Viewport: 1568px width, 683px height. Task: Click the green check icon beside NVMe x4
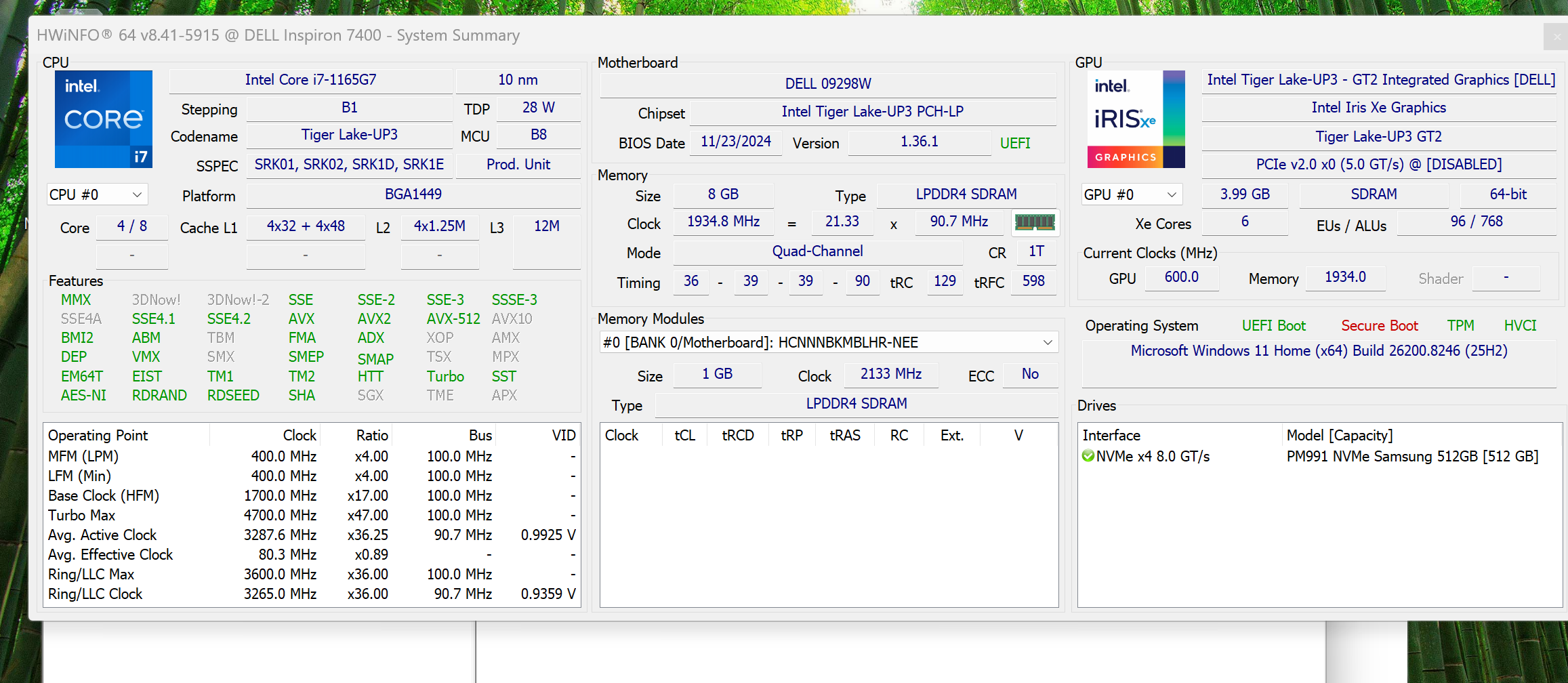coord(1088,457)
